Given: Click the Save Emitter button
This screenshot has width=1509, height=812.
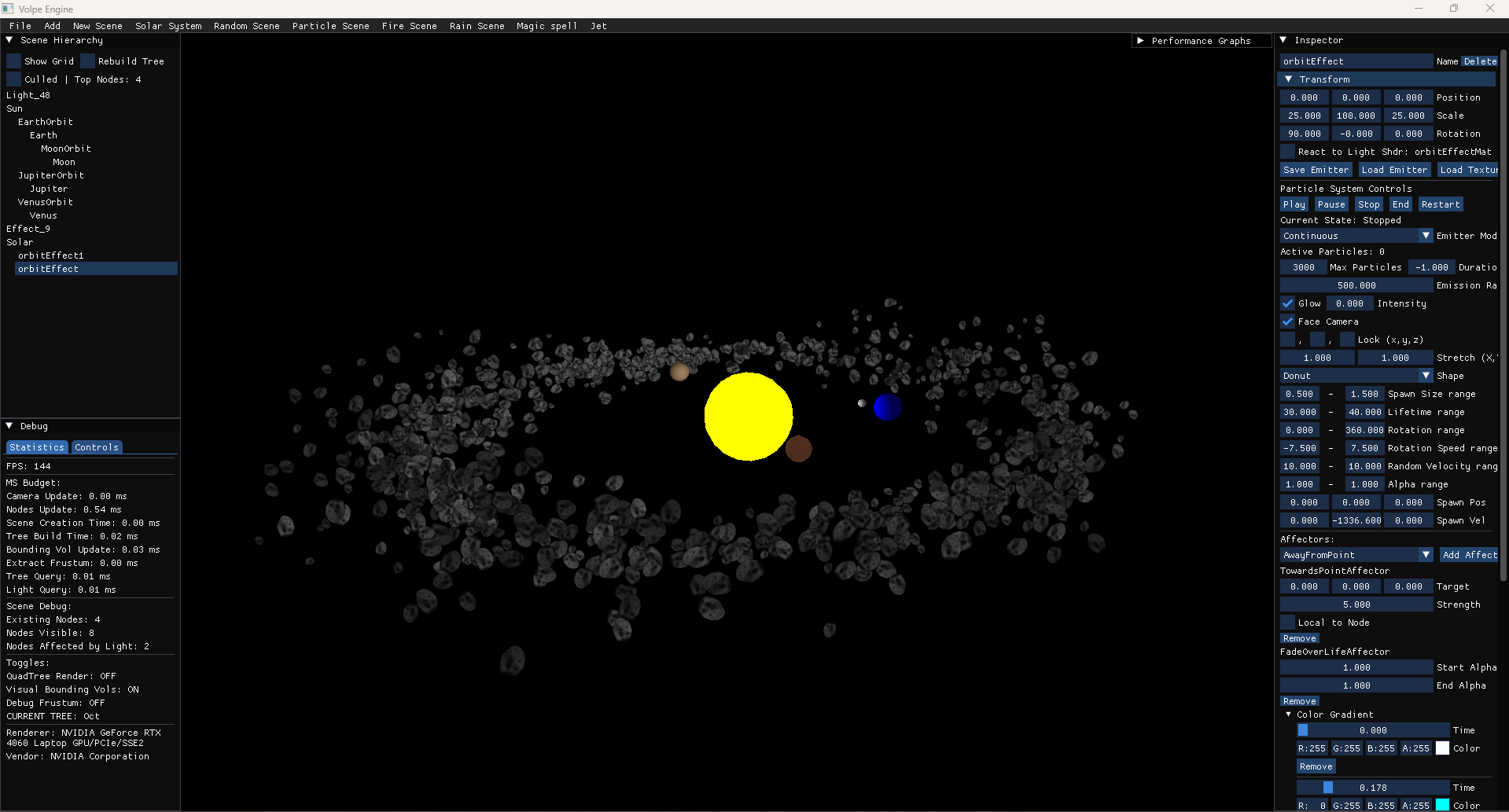Looking at the screenshot, I should click(x=1316, y=169).
